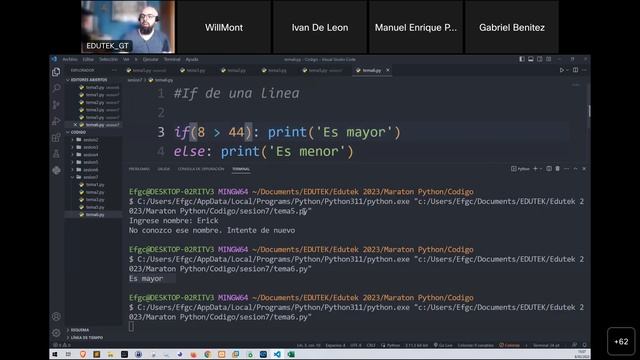Open the Search view in the activity bar
640x360 pixels.
tap(56, 88)
